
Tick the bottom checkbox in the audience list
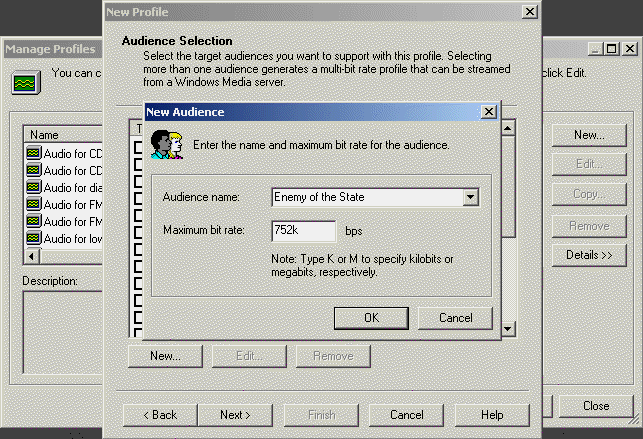139,332
